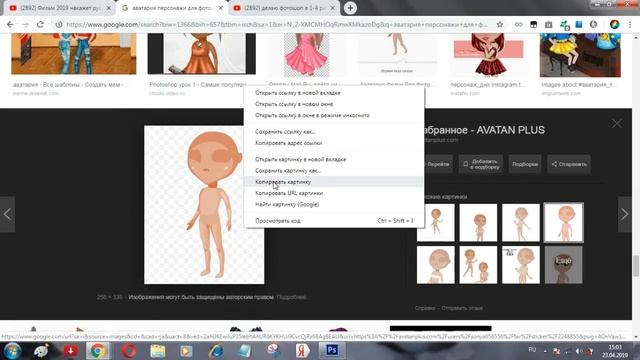Image resolution: width=640 pixels, height=360 pixels.
Task: Open a new browser tab
Action: [x=350, y=8]
